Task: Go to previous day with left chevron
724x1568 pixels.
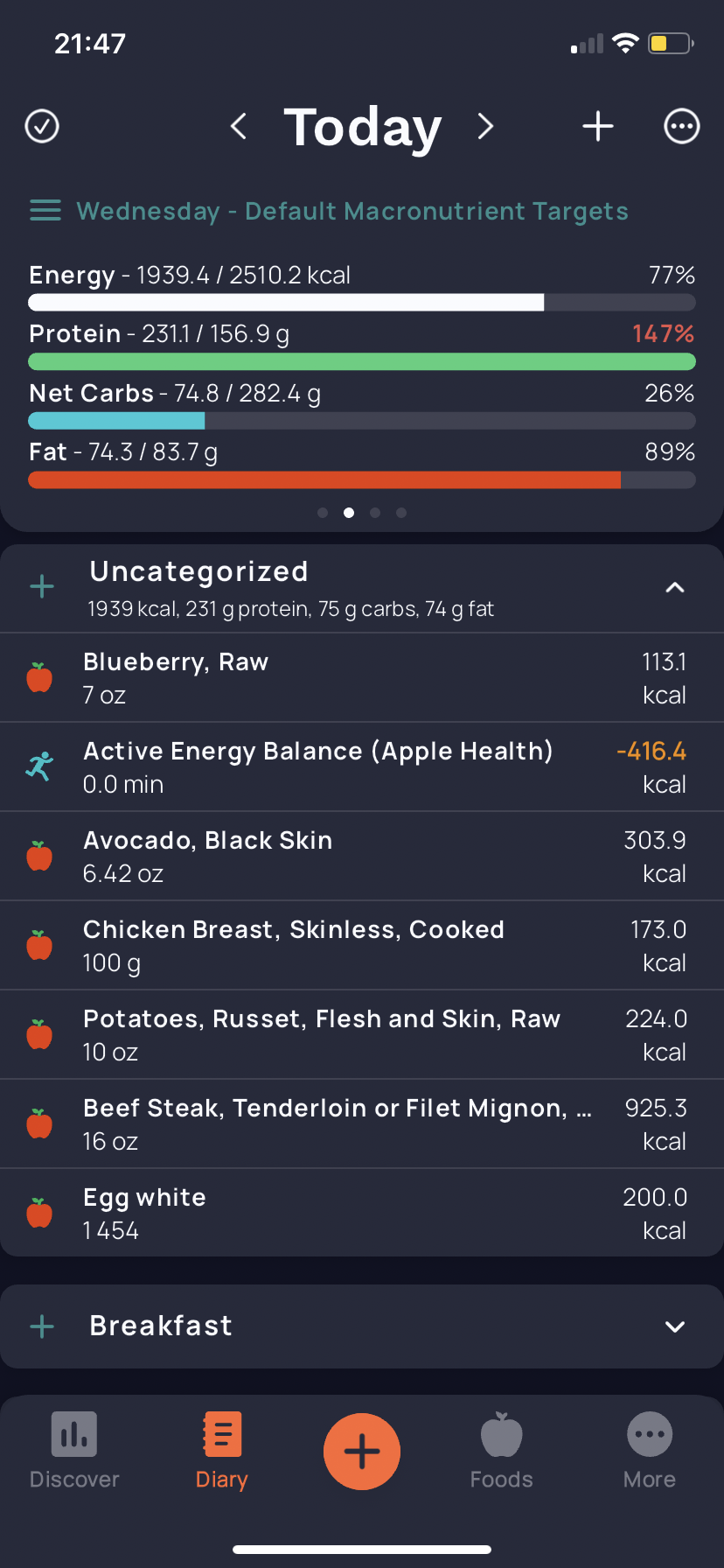Action: coord(238,126)
